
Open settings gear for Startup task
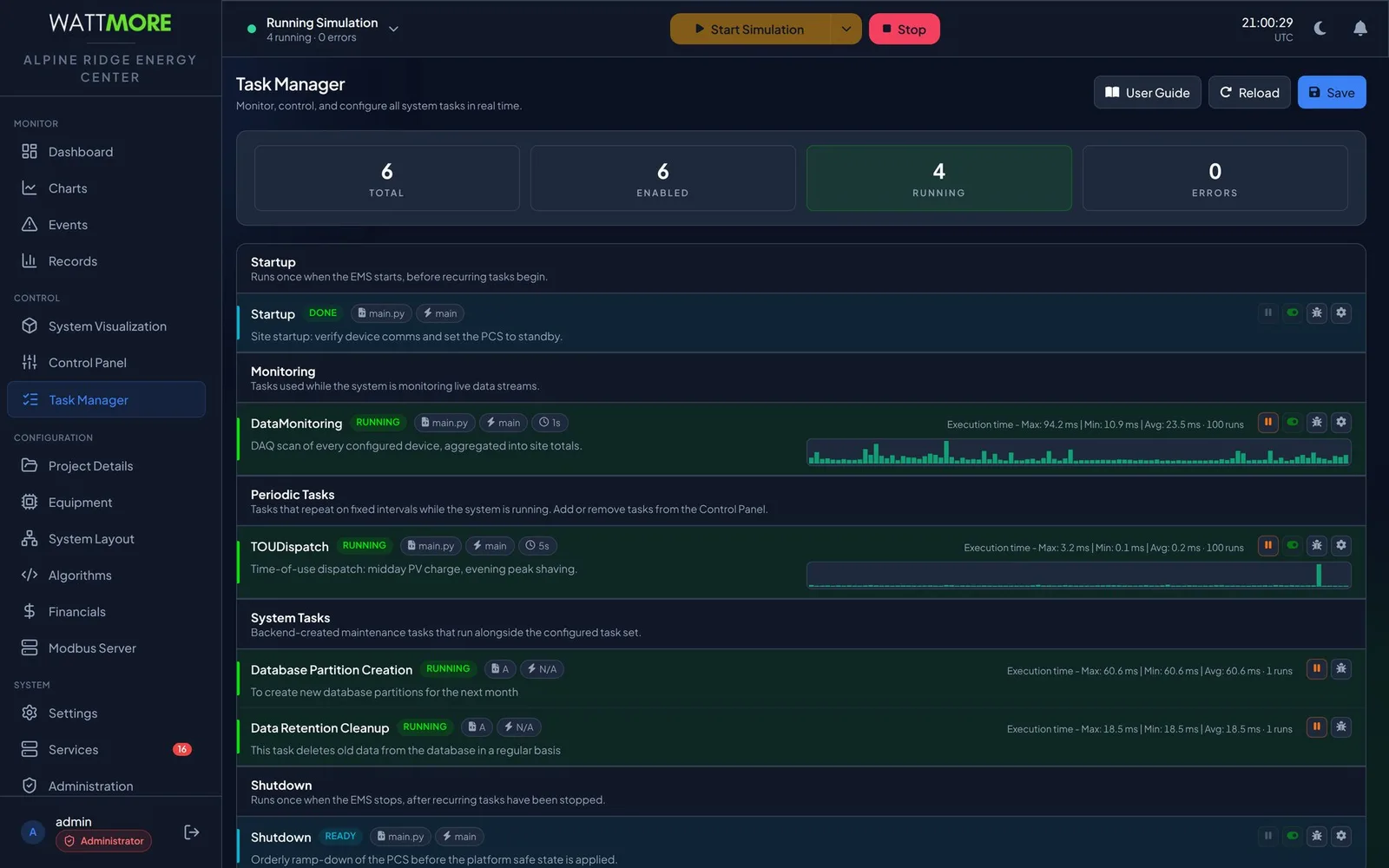[1340, 313]
